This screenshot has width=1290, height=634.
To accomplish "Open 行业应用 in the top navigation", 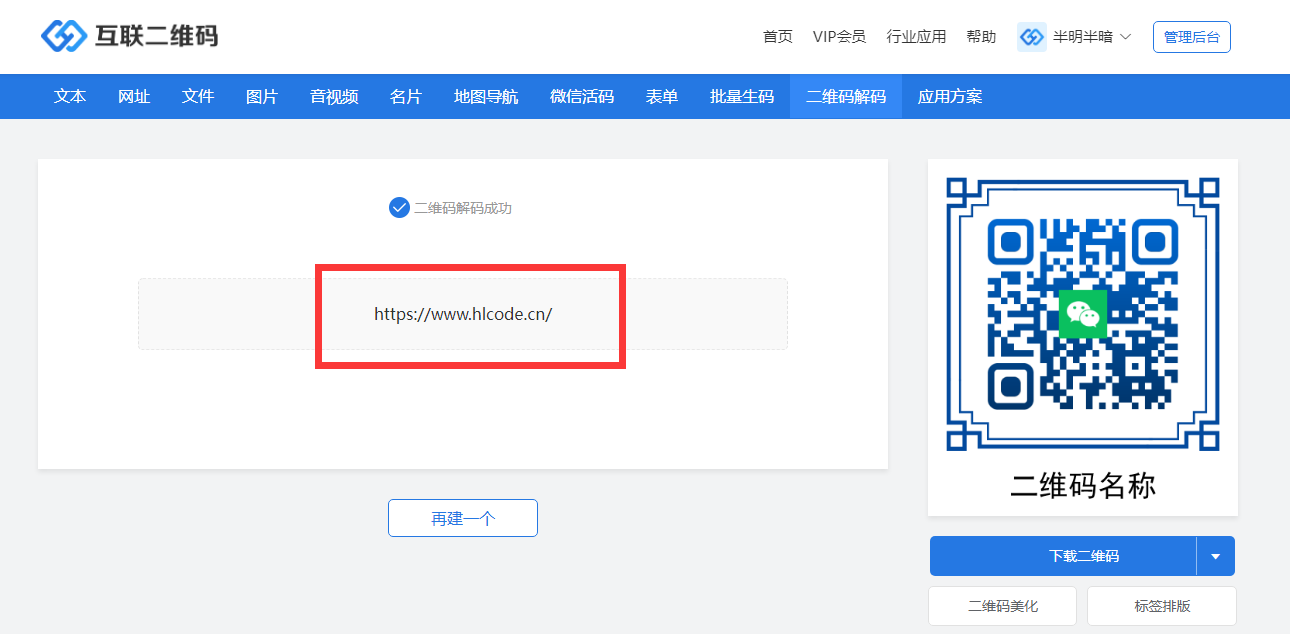I will [916, 37].
